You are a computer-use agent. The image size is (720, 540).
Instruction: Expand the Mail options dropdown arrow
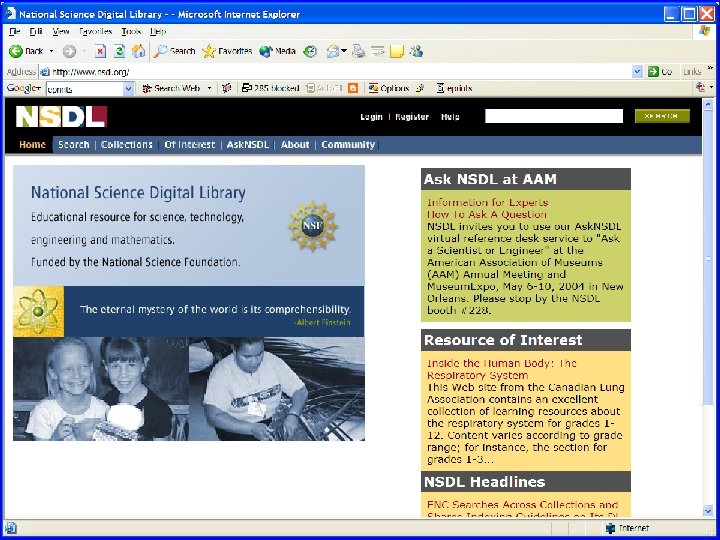(x=344, y=51)
